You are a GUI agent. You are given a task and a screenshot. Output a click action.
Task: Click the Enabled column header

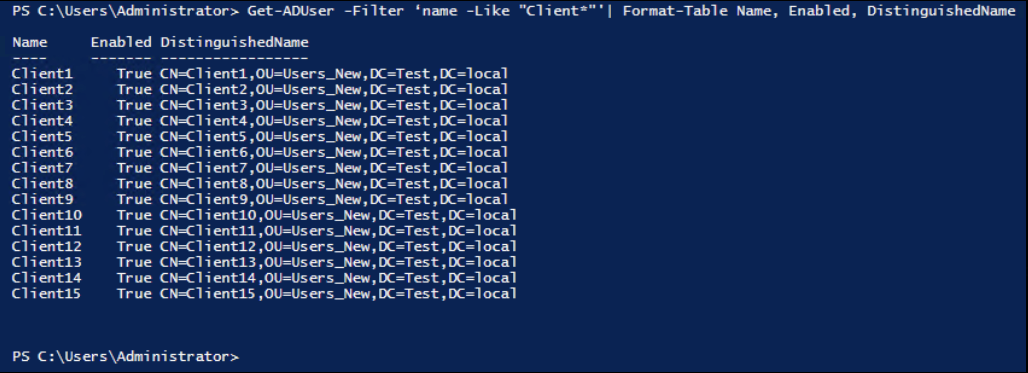click(x=121, y=43)
